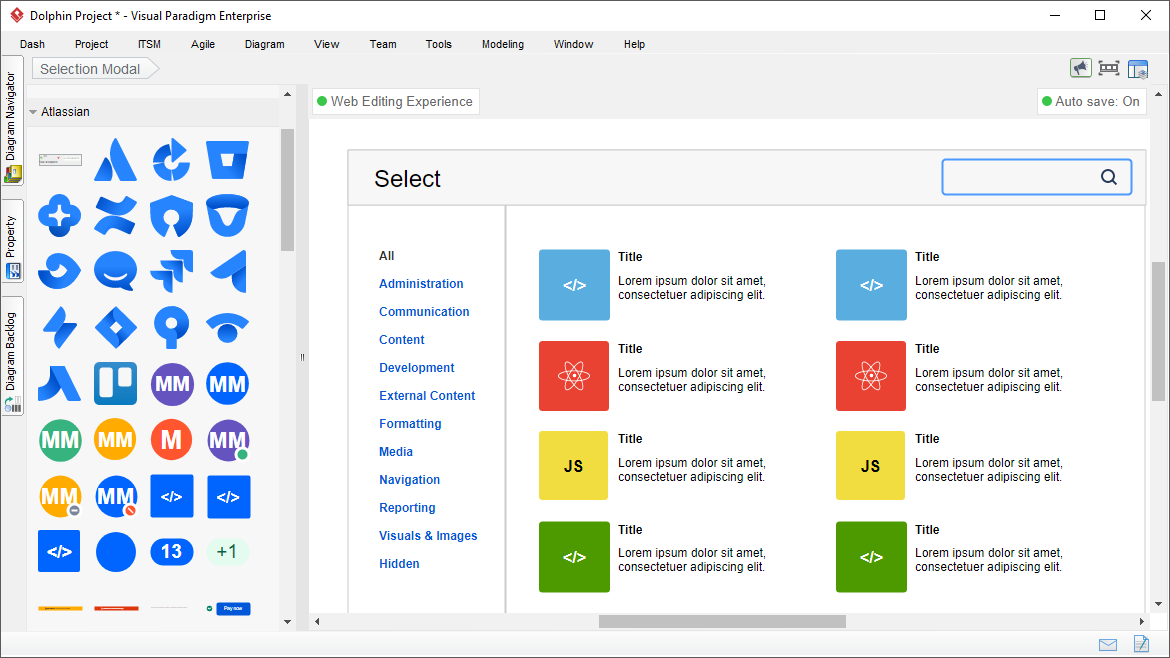Pick the 13 badge shape
The image size is (1170, 658).
tap(172, 551)
